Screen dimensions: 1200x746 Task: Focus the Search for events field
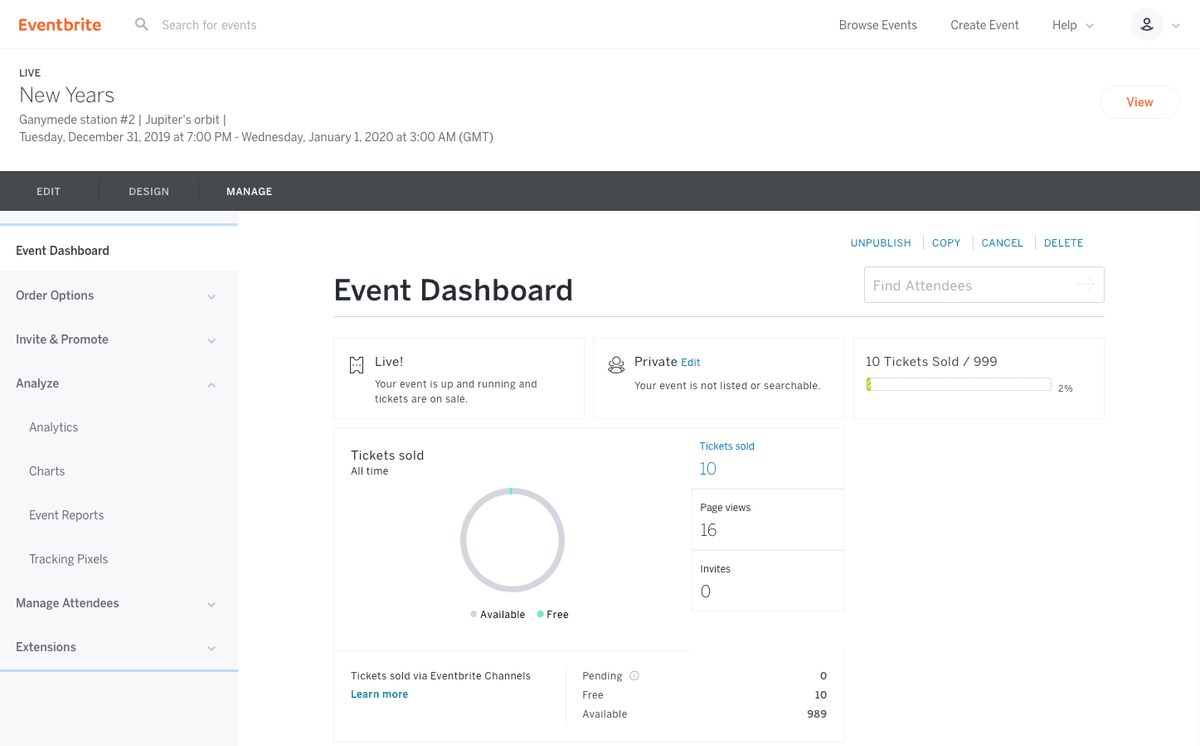tap(209, 25)
